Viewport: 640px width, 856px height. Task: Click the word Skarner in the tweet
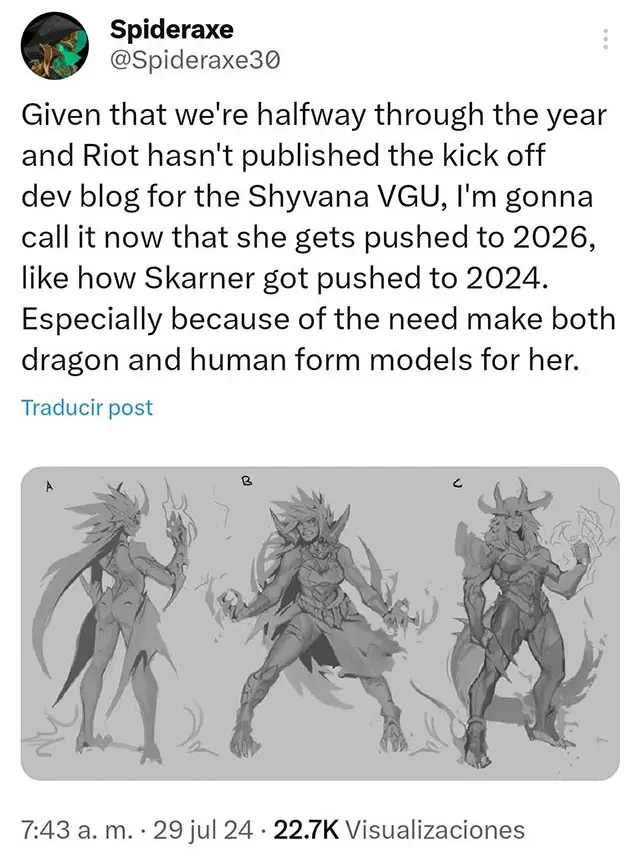click(x=199, y=278)
